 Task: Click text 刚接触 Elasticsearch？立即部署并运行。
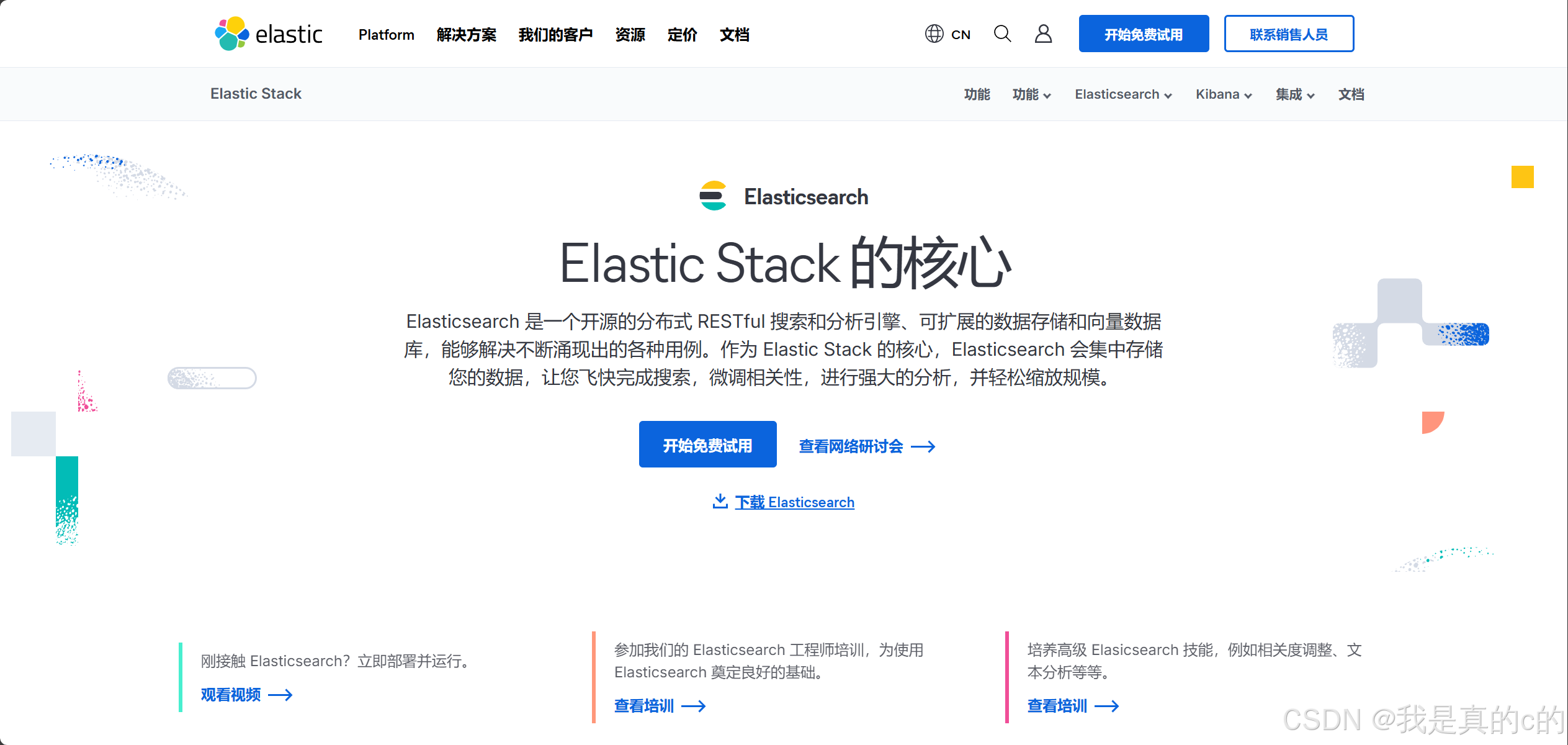click(338, 661)
